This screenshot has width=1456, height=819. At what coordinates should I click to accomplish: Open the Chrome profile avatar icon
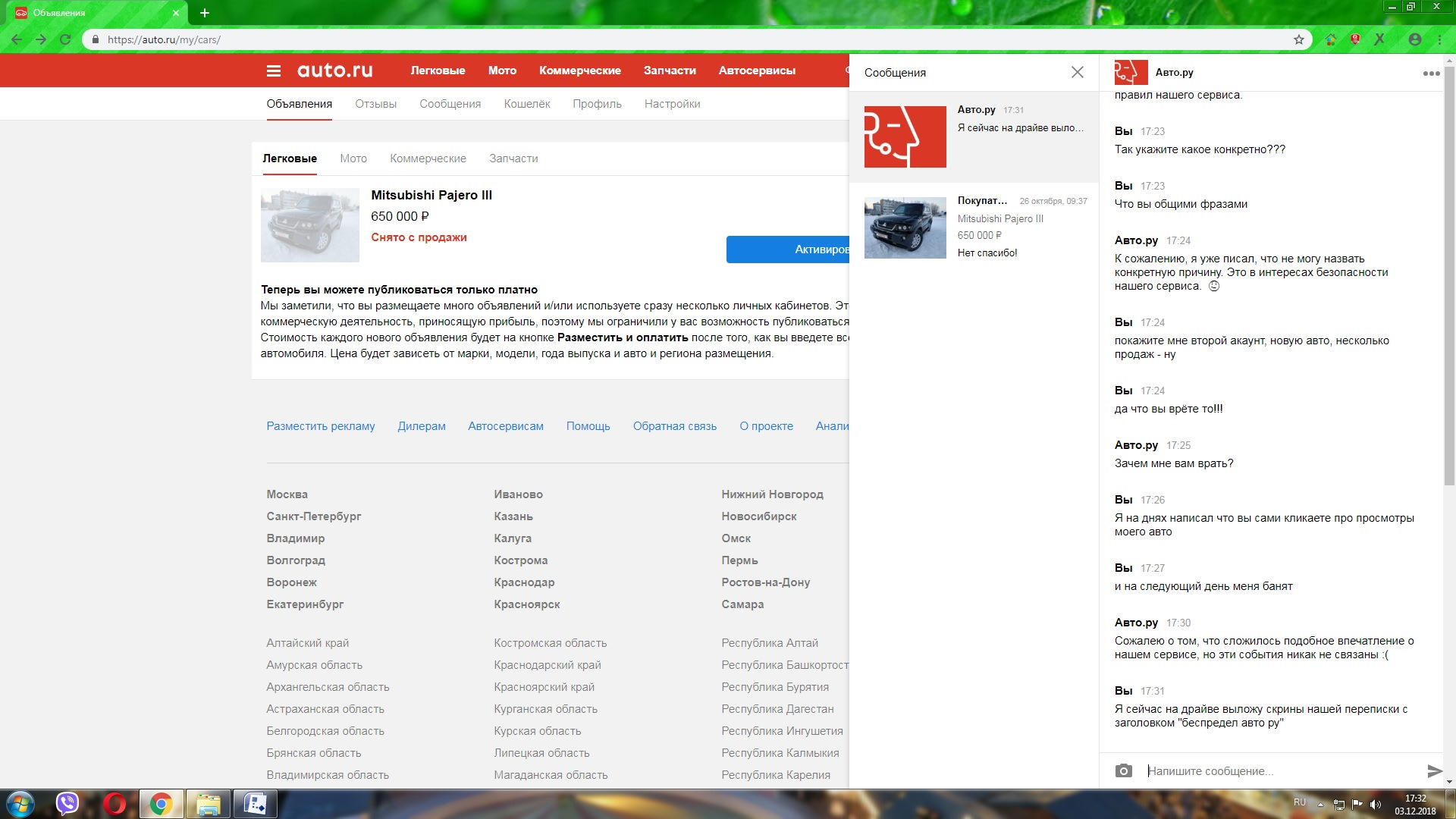(x=1414, y=39)
